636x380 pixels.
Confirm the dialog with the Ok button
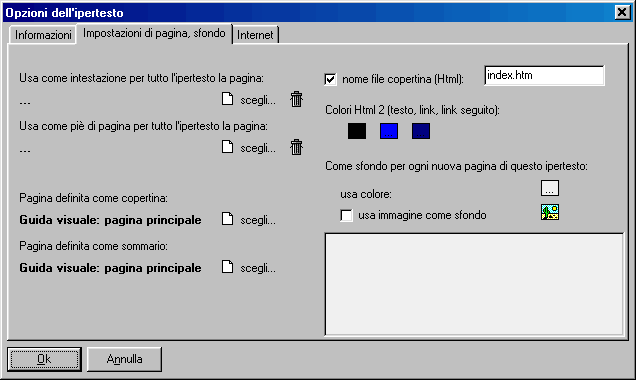tap(44, 359)
